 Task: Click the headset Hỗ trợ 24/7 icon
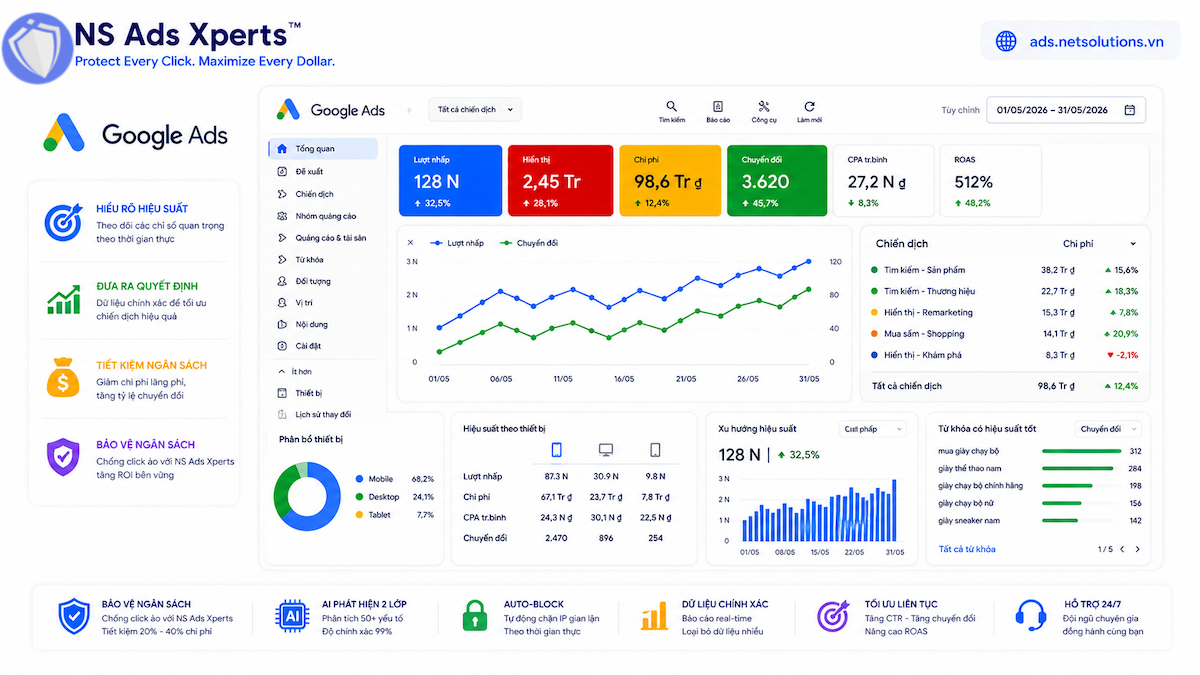1030,615
